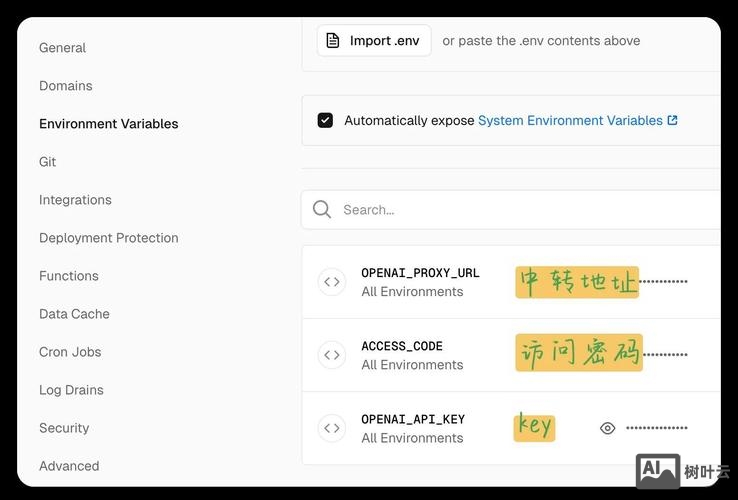Go to Domains settings

(65, 86)
